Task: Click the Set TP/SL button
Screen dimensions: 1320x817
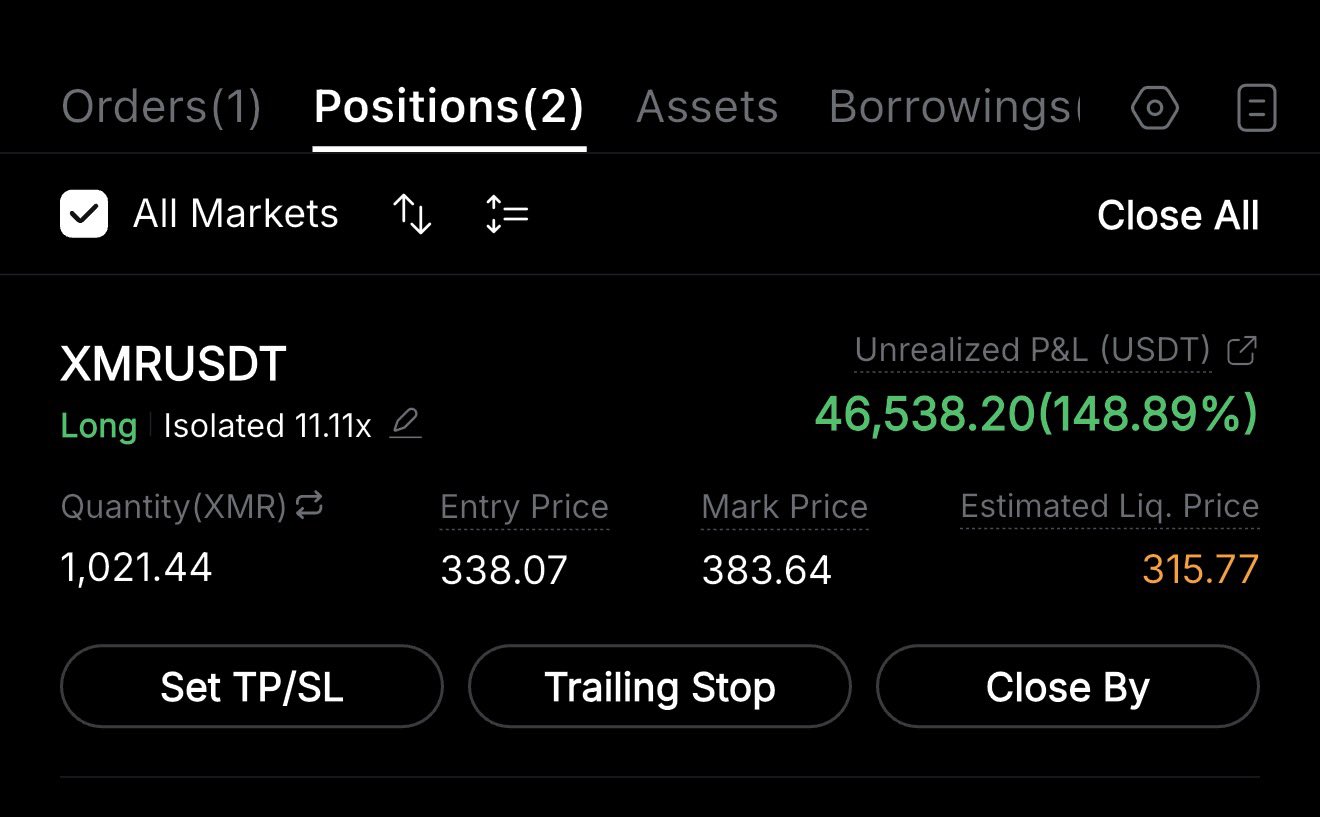Action: (252, 687)
